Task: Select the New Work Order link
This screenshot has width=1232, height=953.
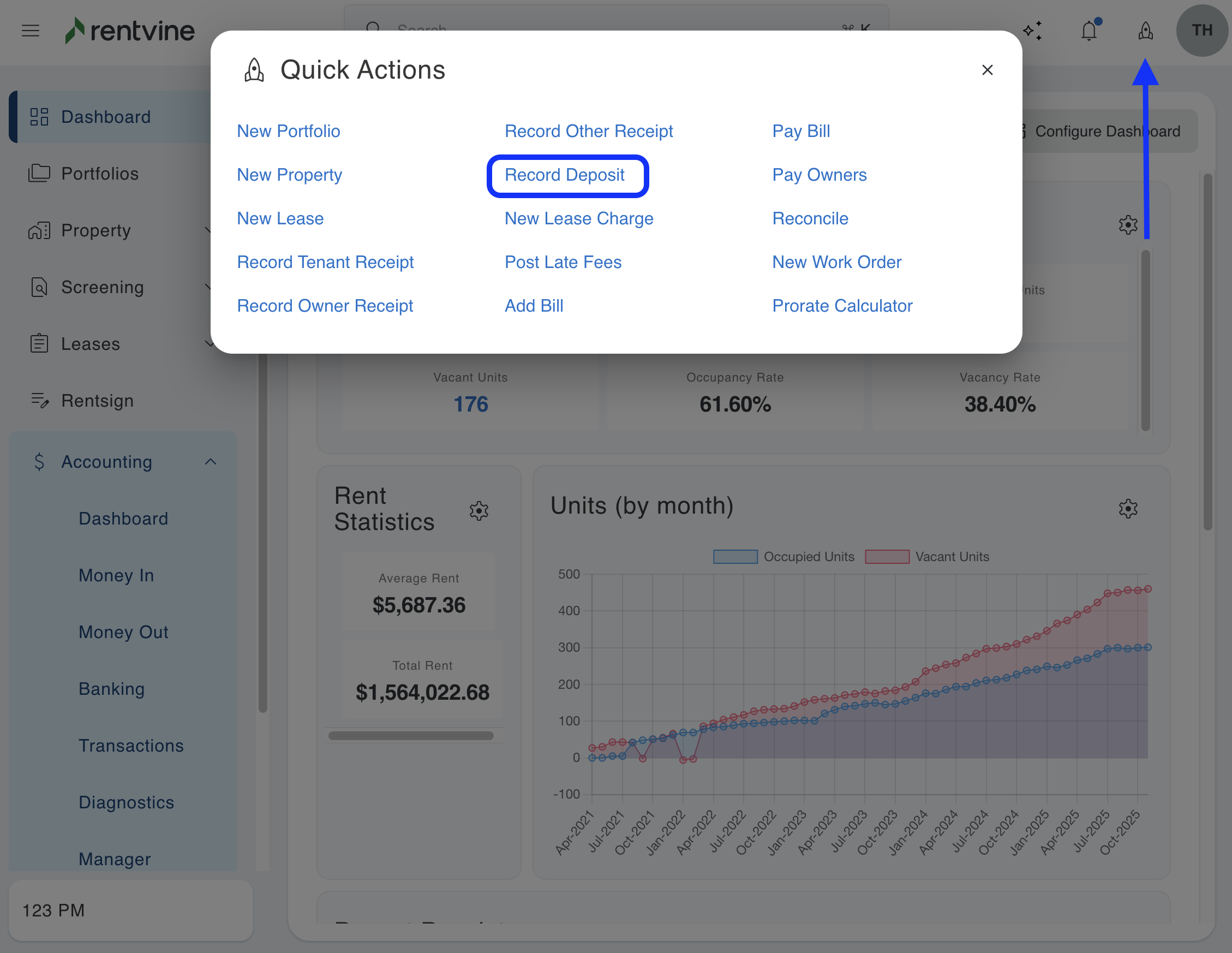Action: (836, 263)
